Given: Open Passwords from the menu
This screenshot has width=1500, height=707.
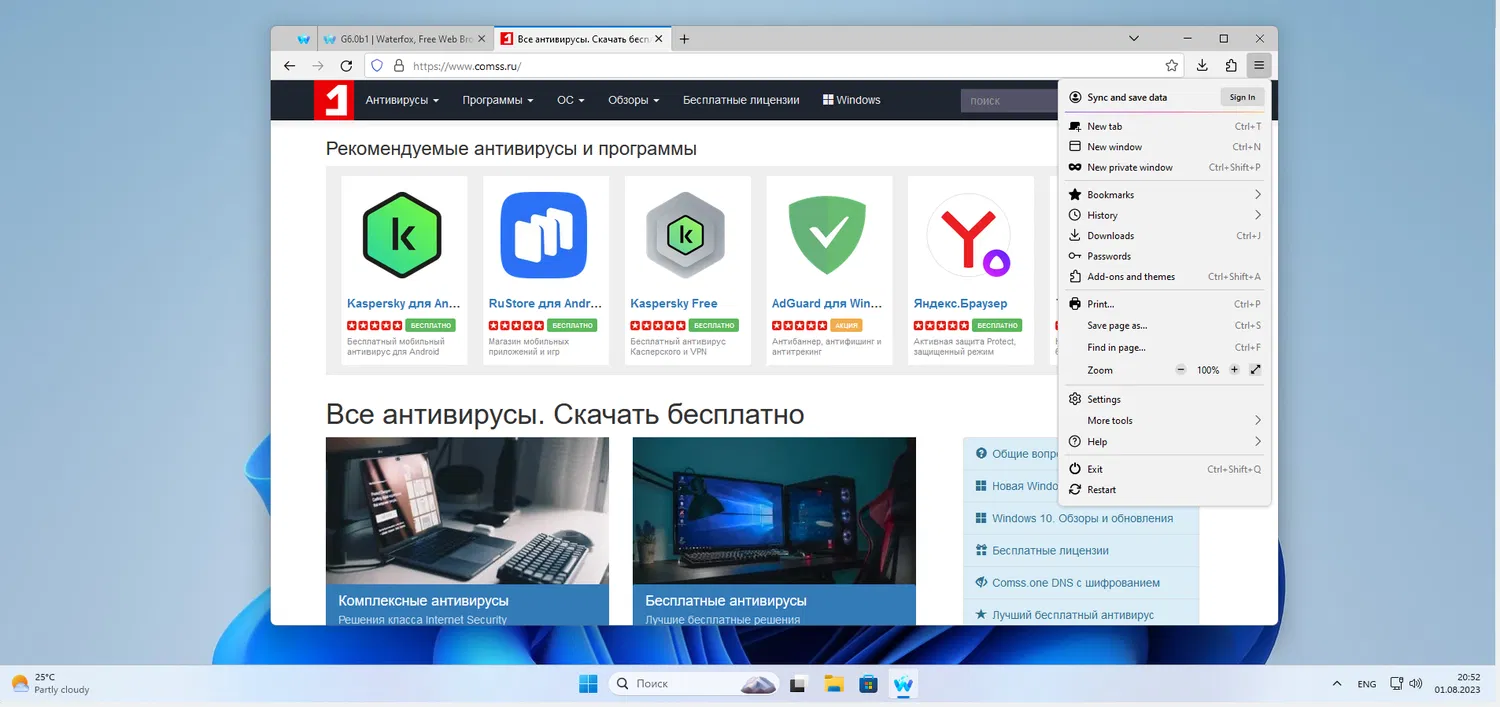Looking at the screenshot, I should pyautogui.click(x=1164, y=256).
